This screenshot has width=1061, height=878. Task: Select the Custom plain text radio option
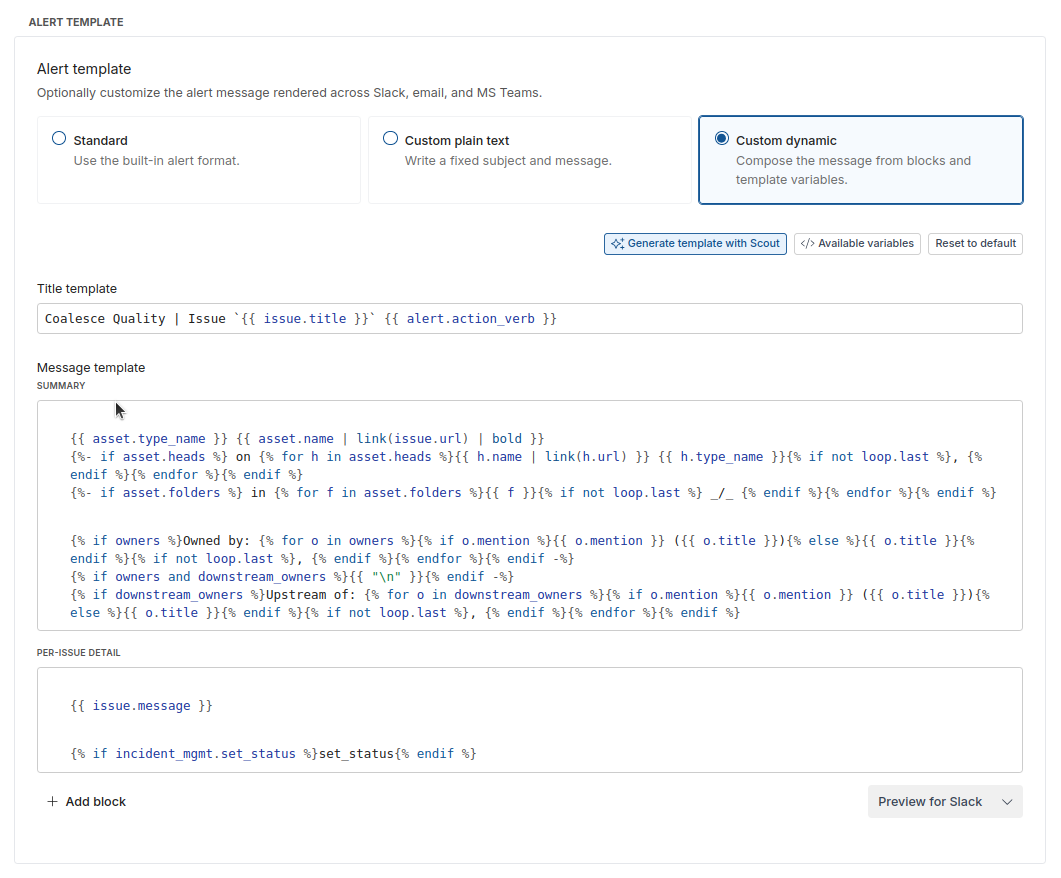point(390,139)
